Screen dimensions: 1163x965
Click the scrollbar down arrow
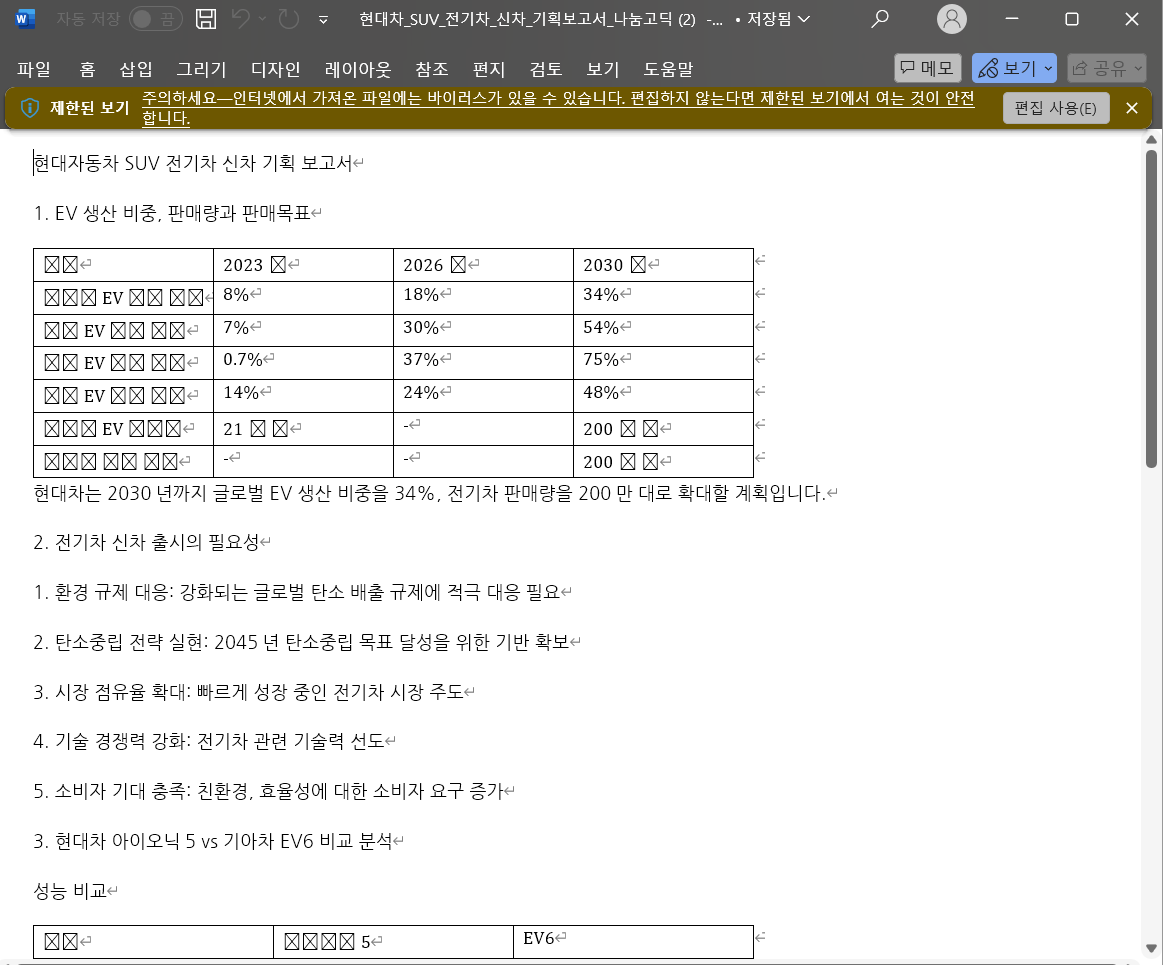[x=1151, y=948]
